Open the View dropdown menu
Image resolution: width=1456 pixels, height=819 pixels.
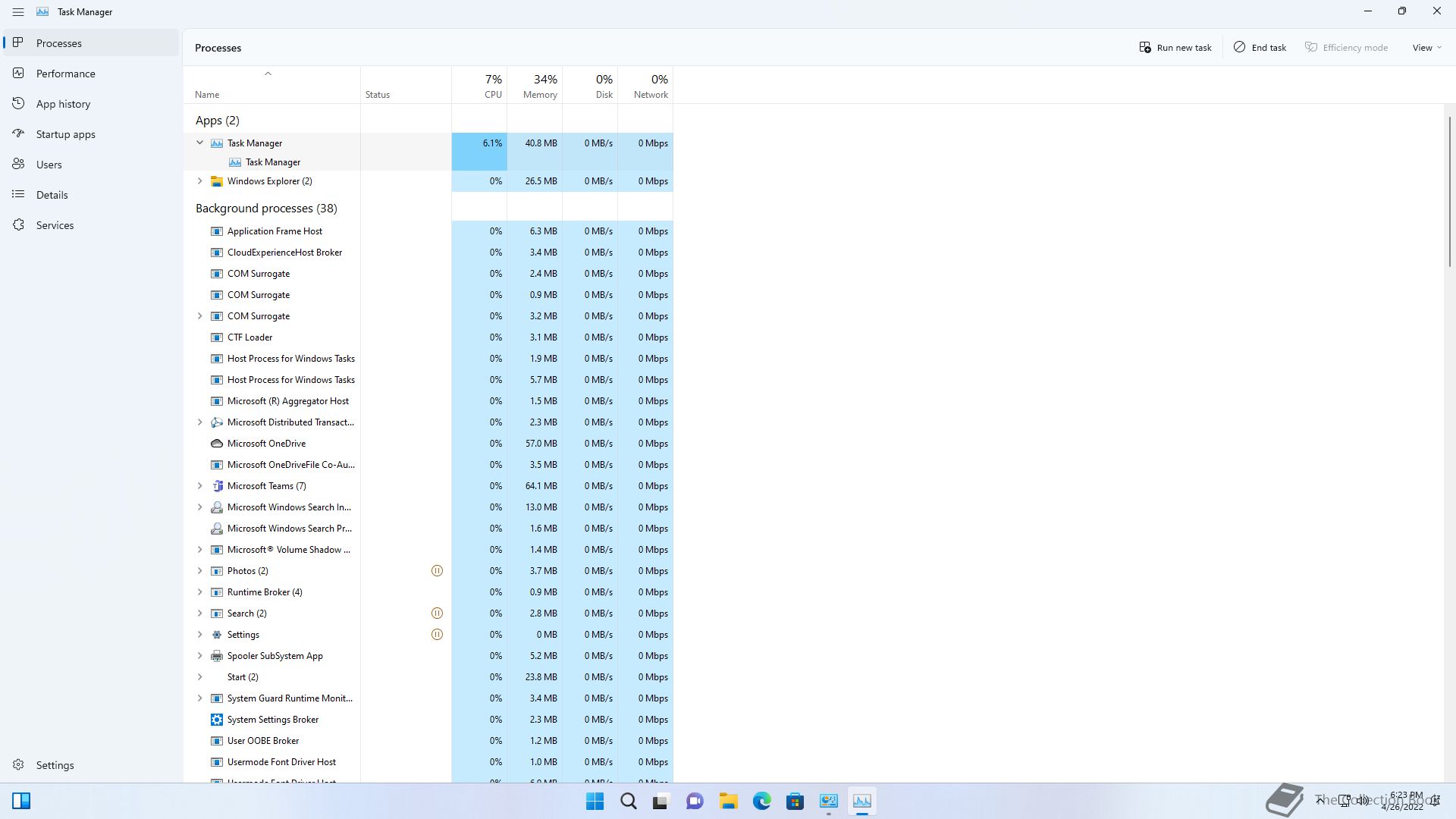pos(1426,47)
